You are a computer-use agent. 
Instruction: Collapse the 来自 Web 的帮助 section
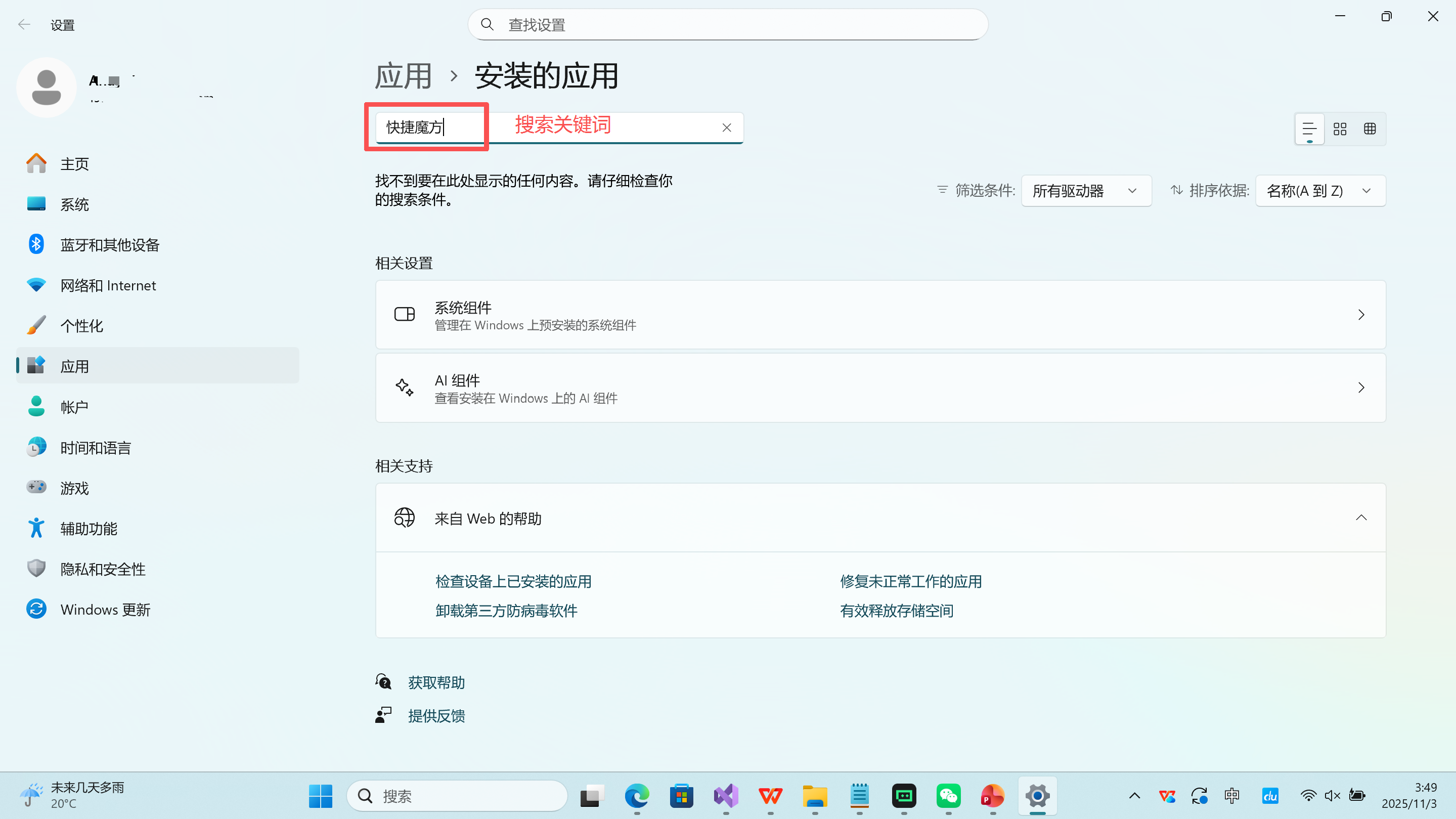point(1361,517)
